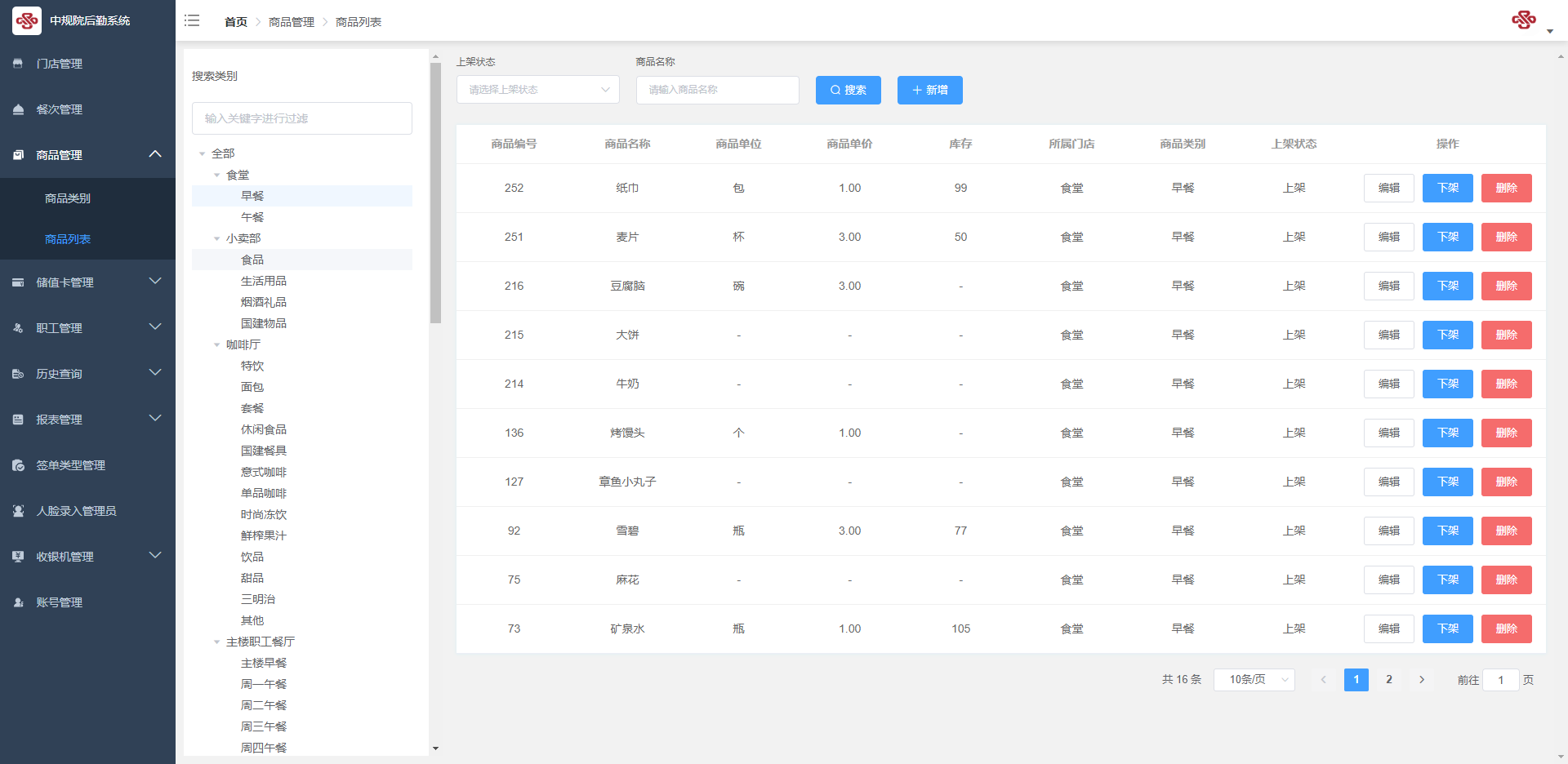
Task: Collapse the 小卖部 tree node arrow
Action: tap(216, 238)
